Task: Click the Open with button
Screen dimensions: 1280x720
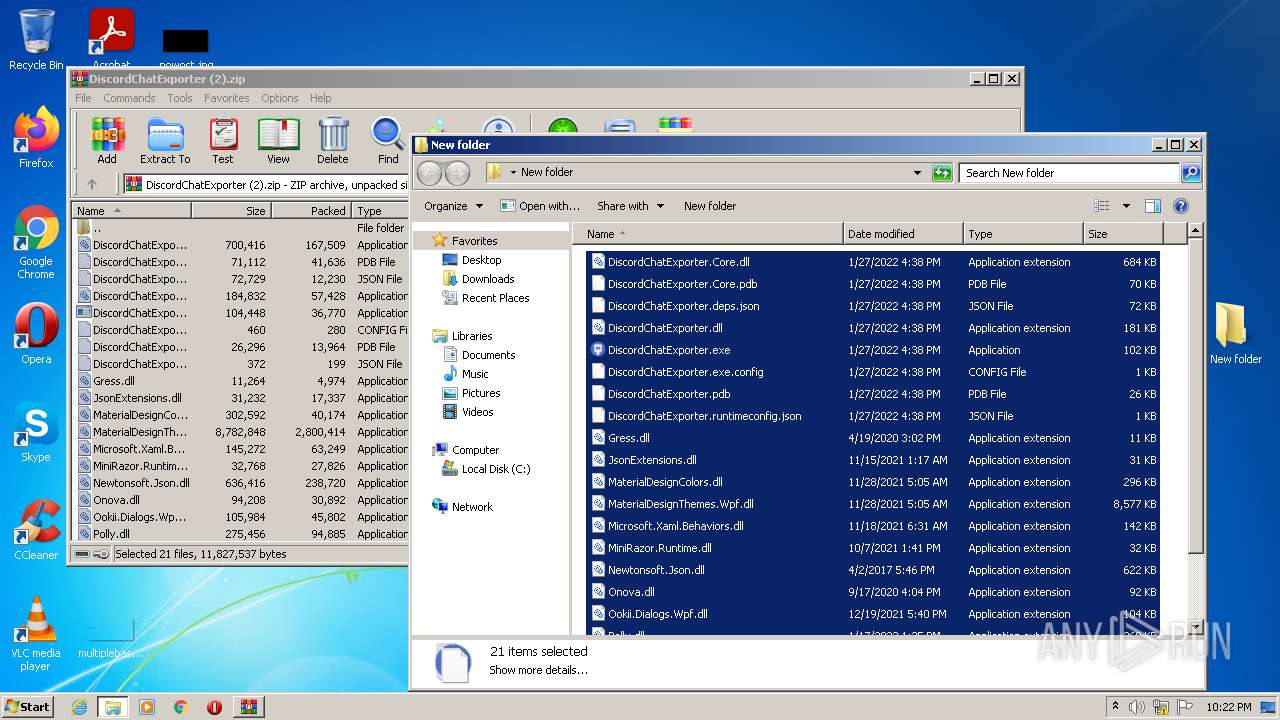Action: click(x=540, y=206)
